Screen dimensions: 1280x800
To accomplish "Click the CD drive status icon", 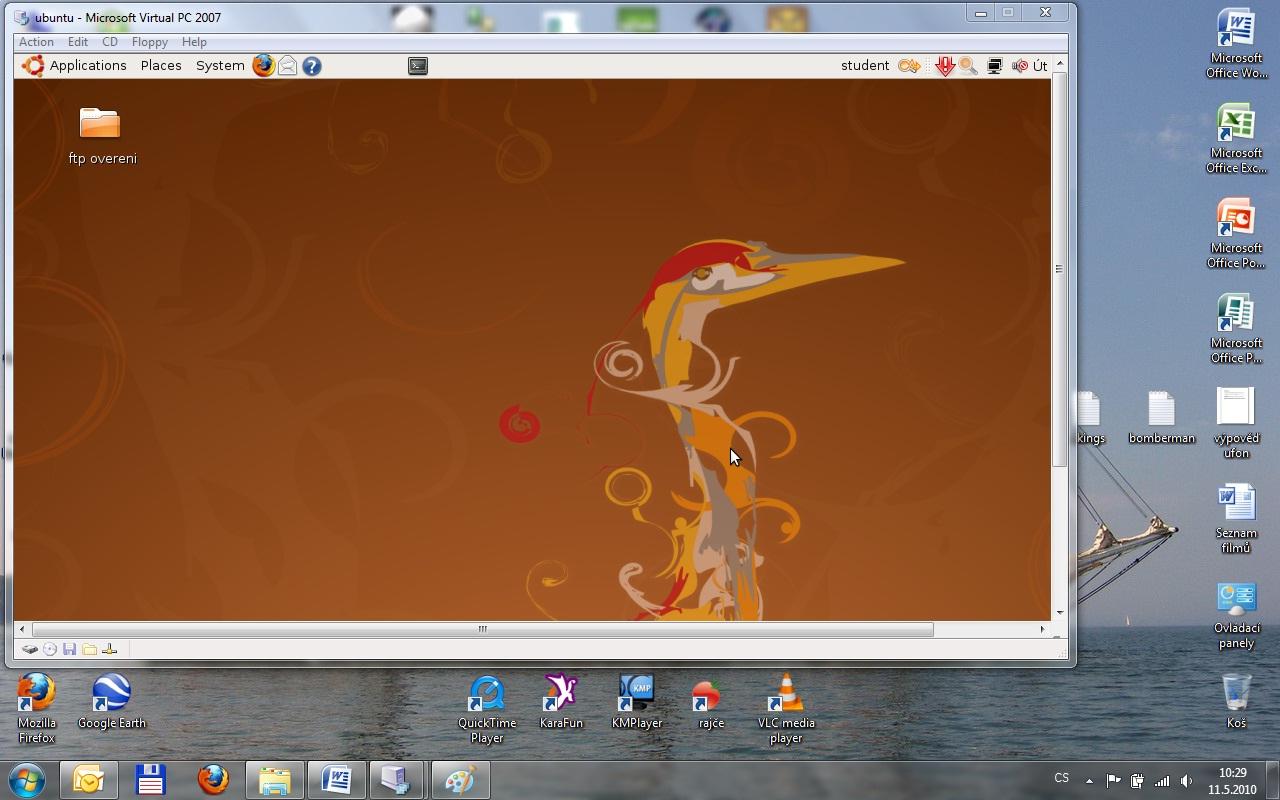I will click(x=50, y=650).
